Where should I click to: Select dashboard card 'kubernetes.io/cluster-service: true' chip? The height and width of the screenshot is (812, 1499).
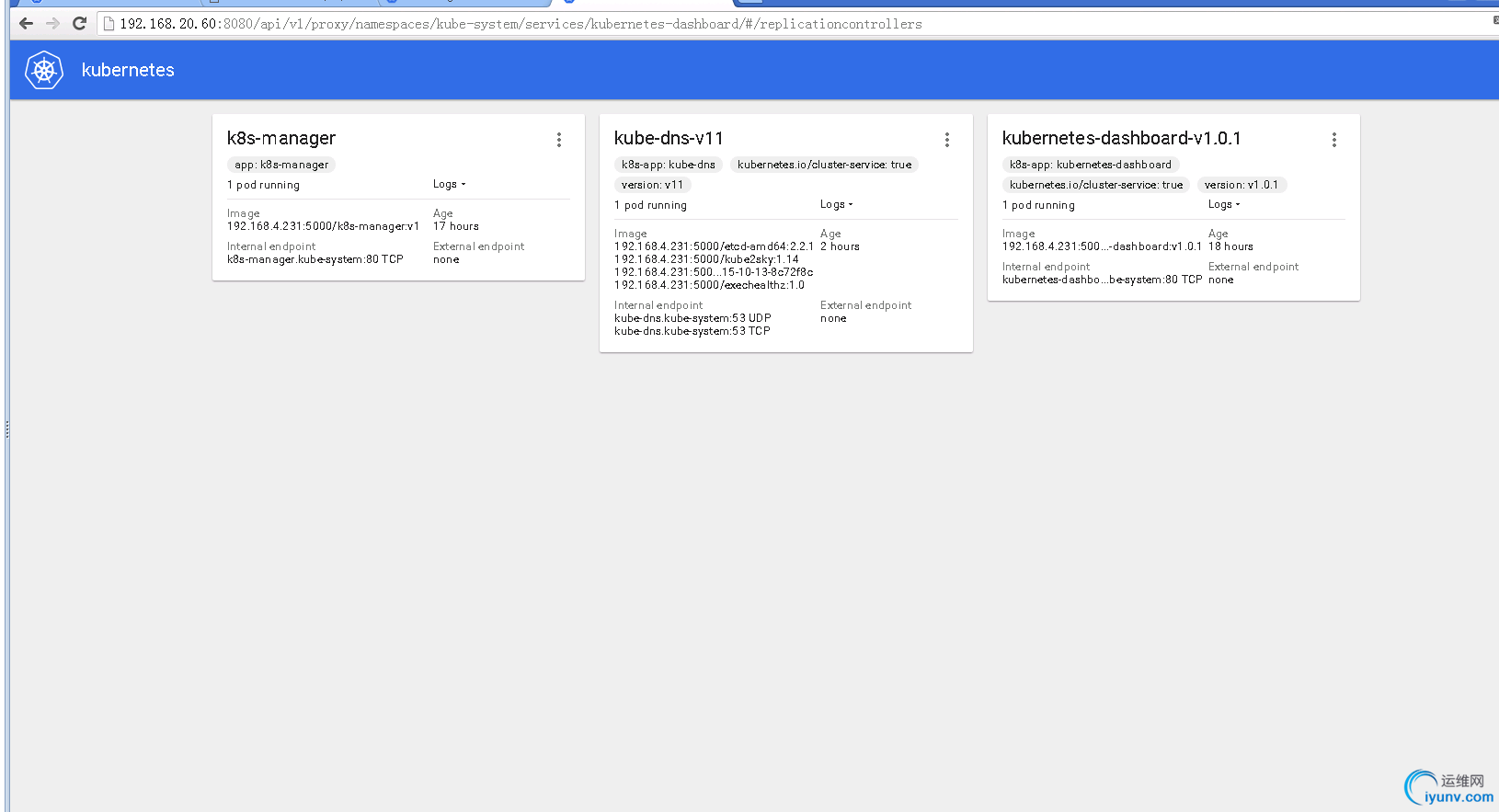[x=1096, y=185]
